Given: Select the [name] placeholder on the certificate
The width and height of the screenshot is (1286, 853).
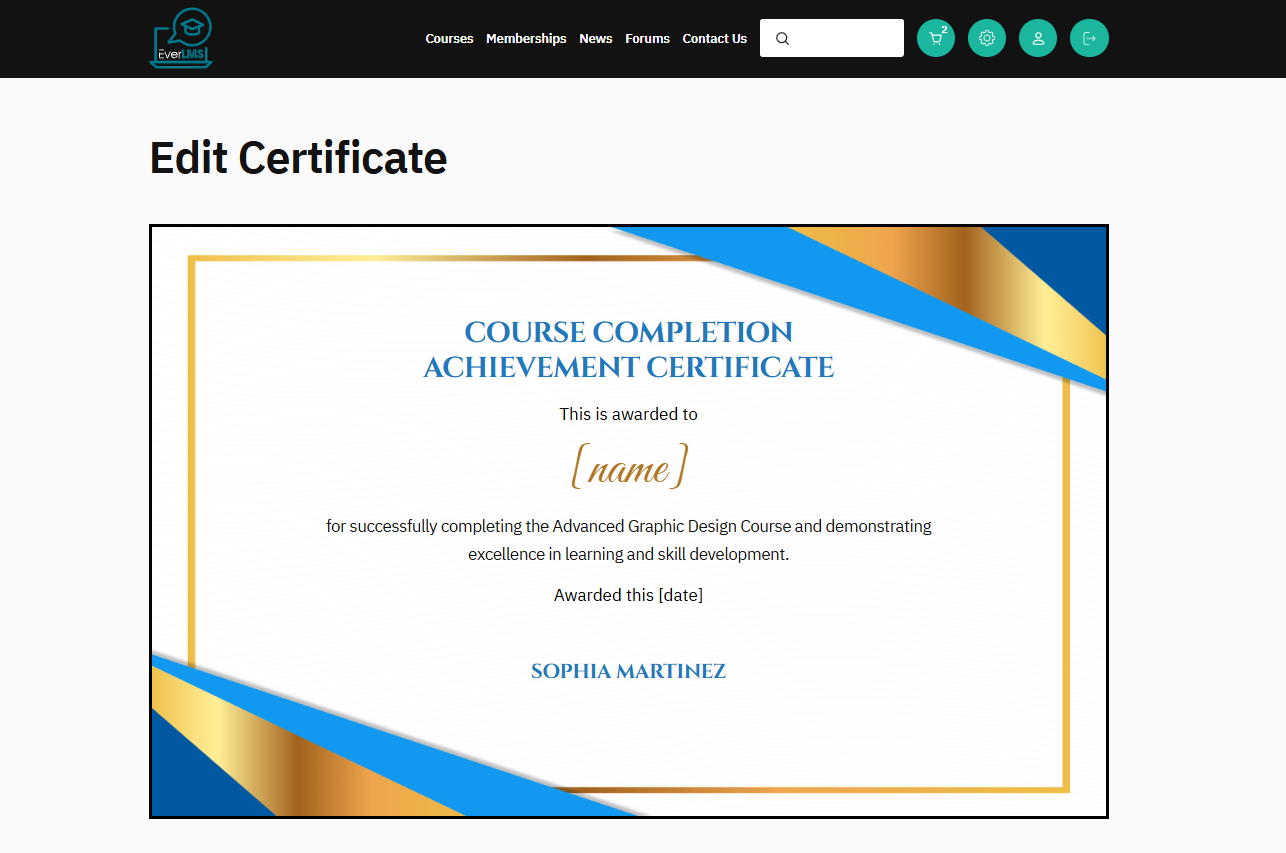Looking at the screenshot, I should pyautogui.click(x=628, y=468).
